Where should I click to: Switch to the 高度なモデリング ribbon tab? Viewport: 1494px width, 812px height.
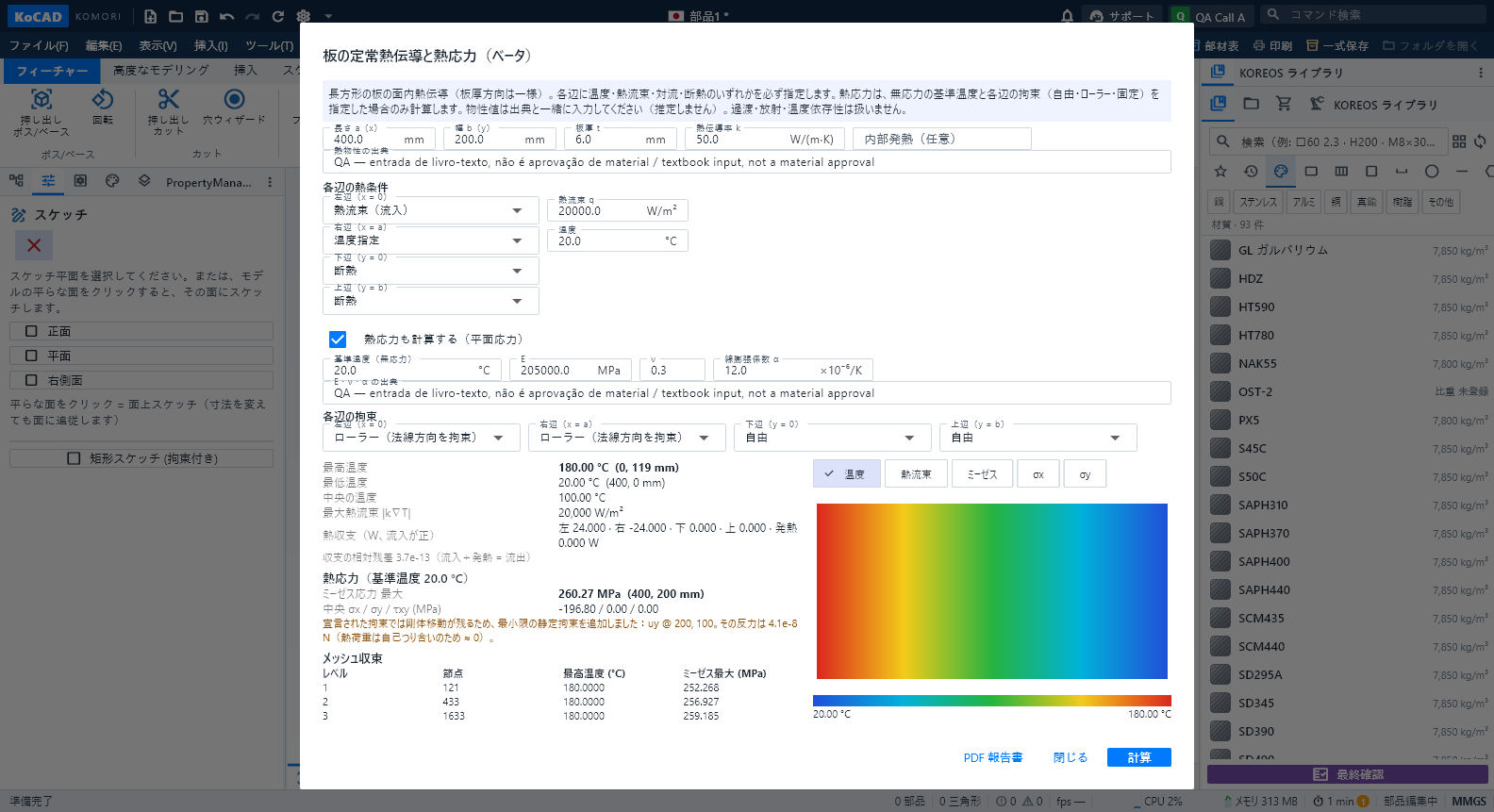[161, 70]
